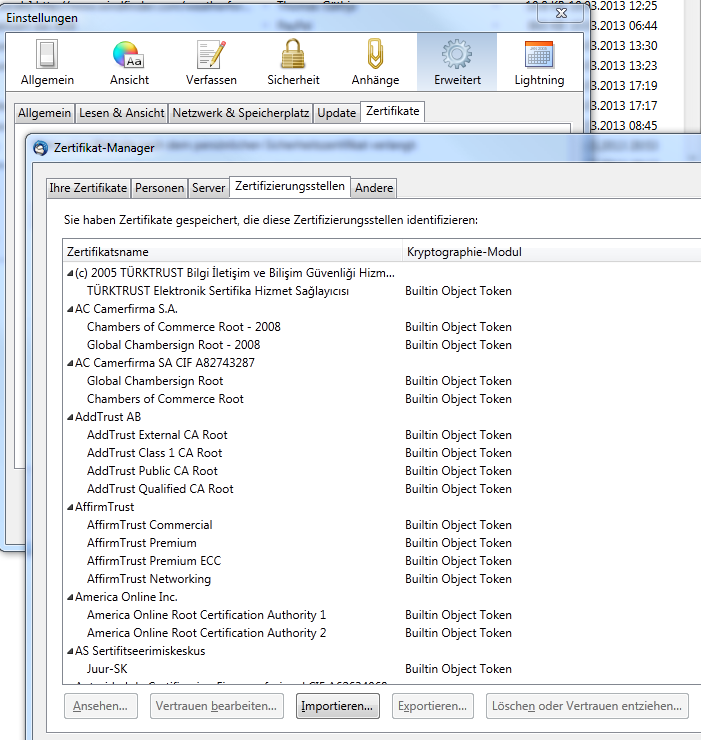Select AddTrust Public CA Root

152,471
